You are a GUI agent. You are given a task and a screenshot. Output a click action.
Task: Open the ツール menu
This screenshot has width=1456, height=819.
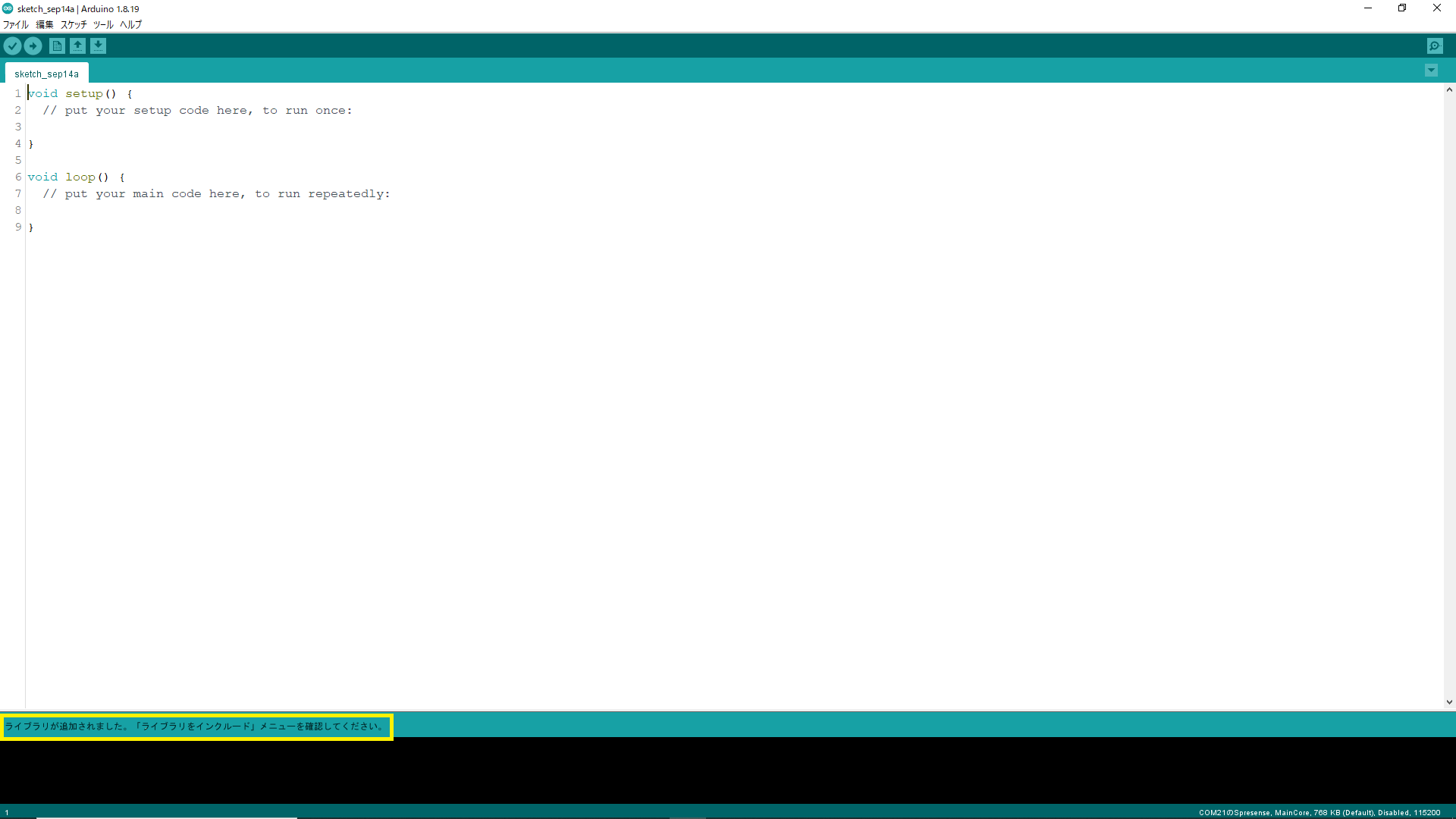coord(103,24)
